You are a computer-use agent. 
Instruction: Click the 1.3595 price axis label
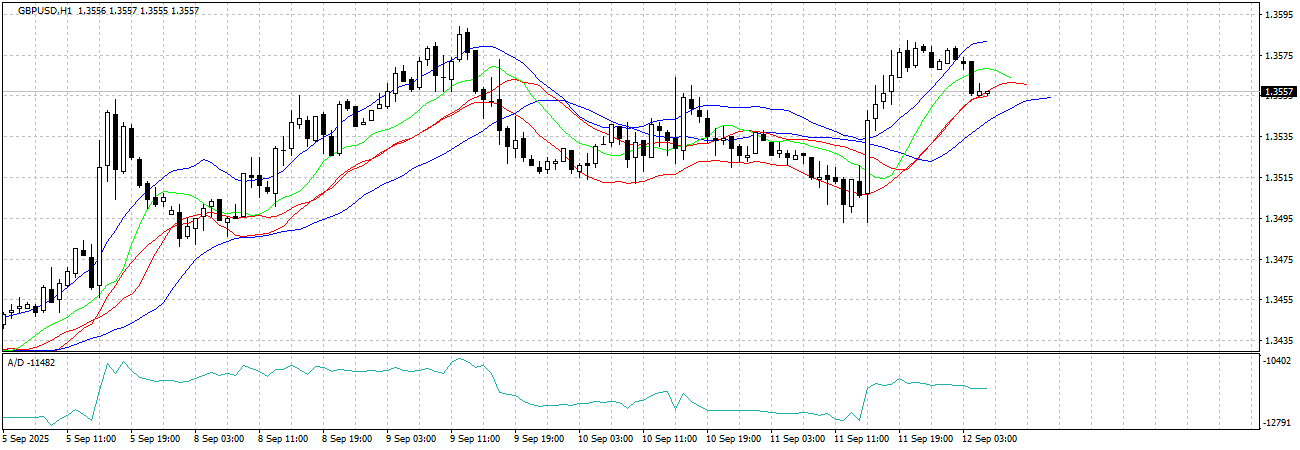(1278, 15)
